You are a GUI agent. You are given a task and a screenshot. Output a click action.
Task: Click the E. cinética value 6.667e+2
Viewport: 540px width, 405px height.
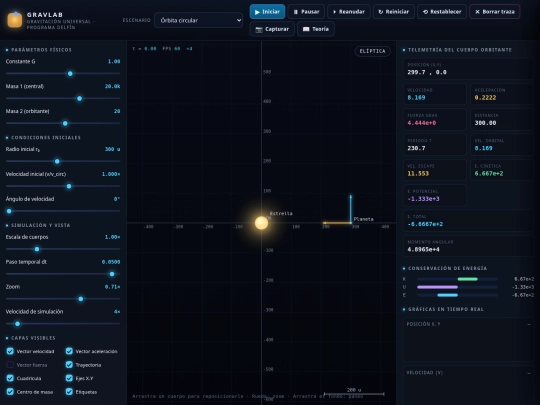tap(489, 174)
